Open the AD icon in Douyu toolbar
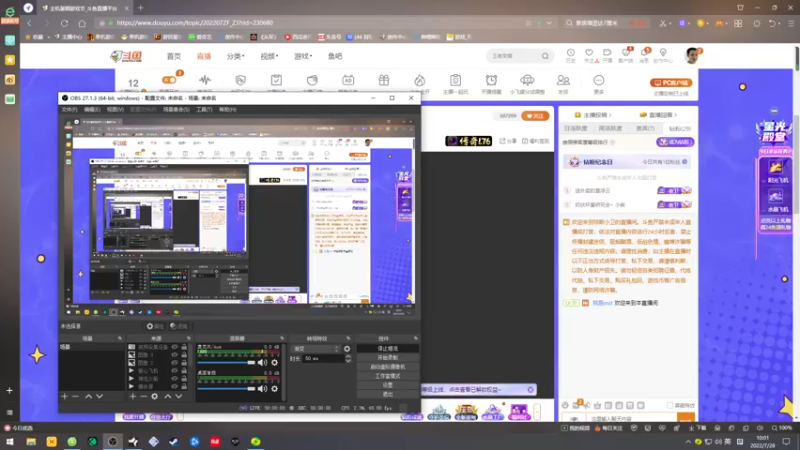The image size is (800, 450). point(348,80)
